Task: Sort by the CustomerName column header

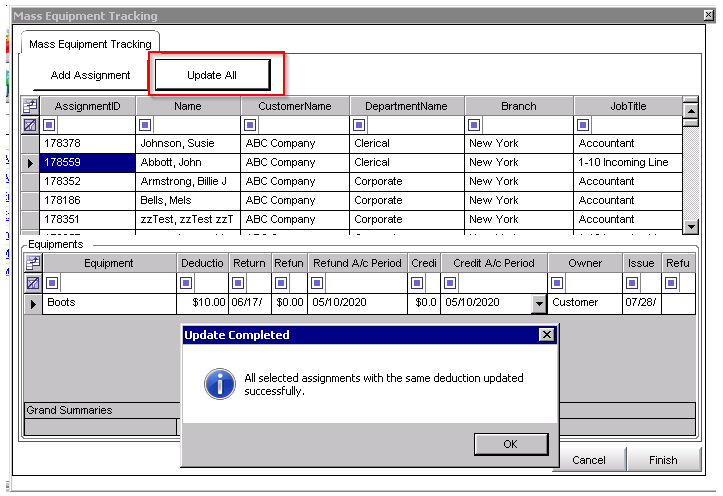Action: 295,106
